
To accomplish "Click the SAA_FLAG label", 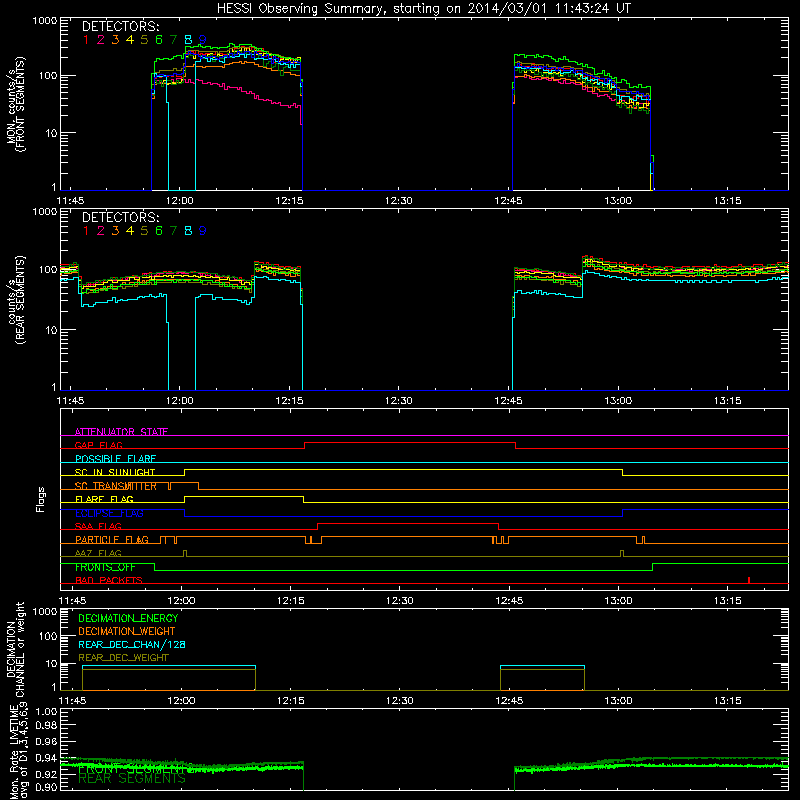I will 98,526.
